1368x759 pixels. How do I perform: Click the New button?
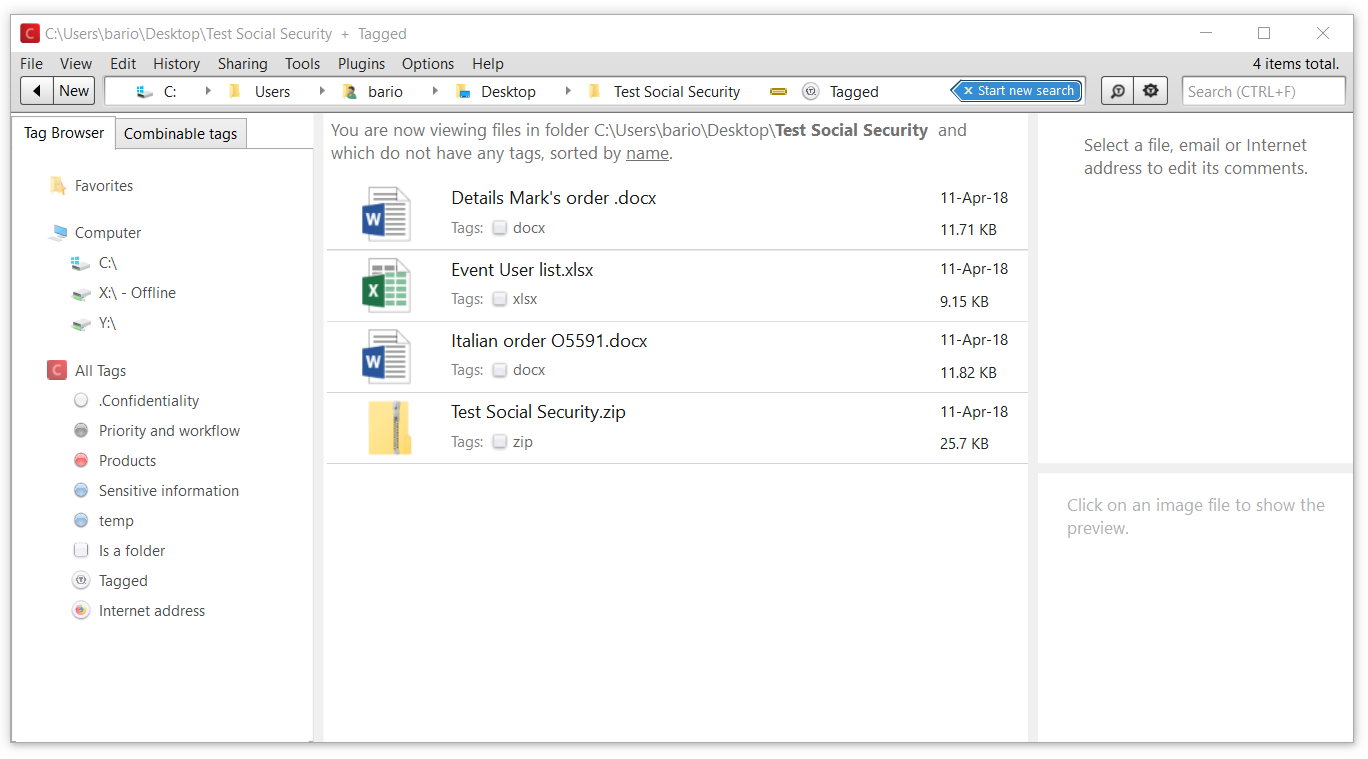[75, 91]
